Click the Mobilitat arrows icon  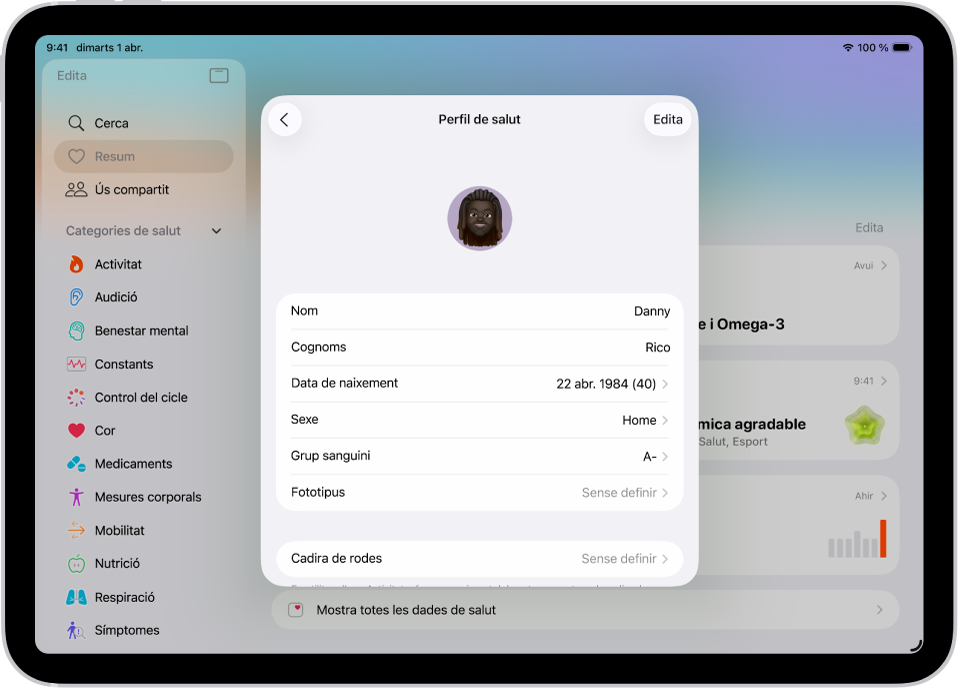coord(76,530)
